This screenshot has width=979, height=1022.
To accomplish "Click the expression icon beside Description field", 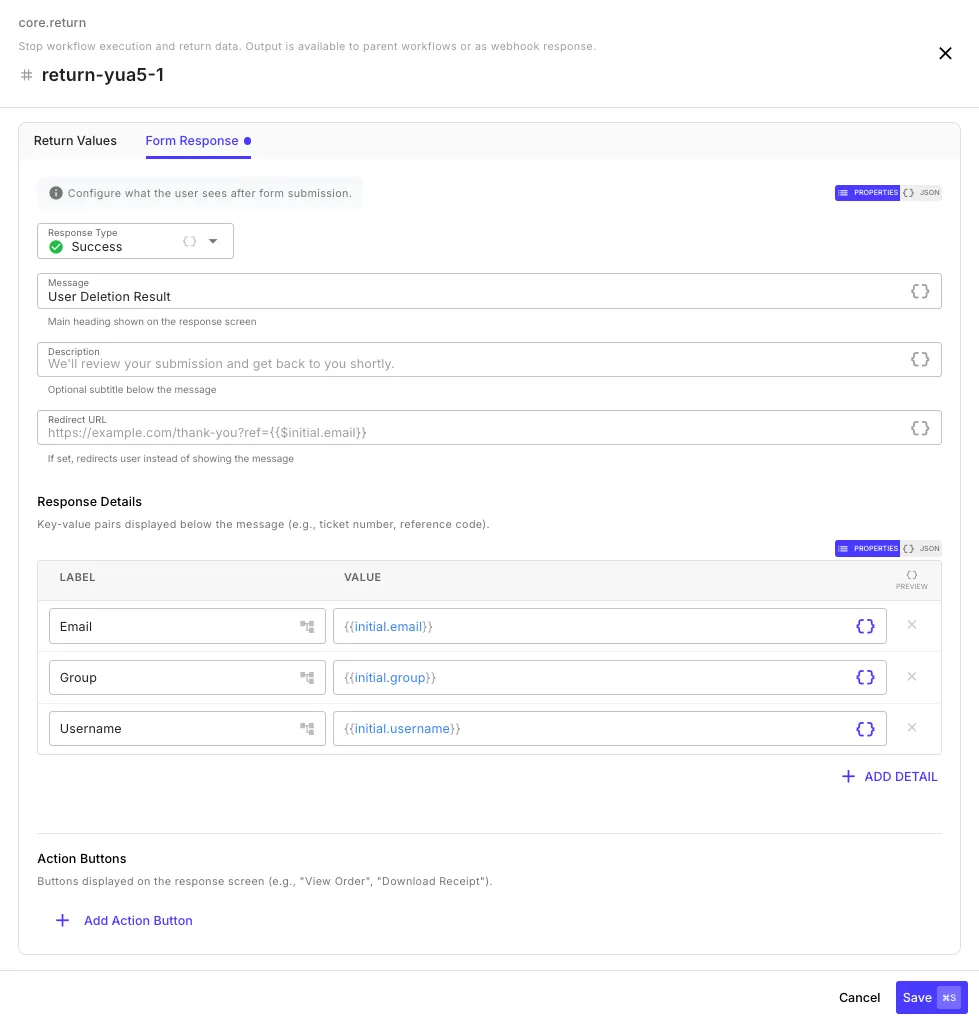I will (919, 359).
